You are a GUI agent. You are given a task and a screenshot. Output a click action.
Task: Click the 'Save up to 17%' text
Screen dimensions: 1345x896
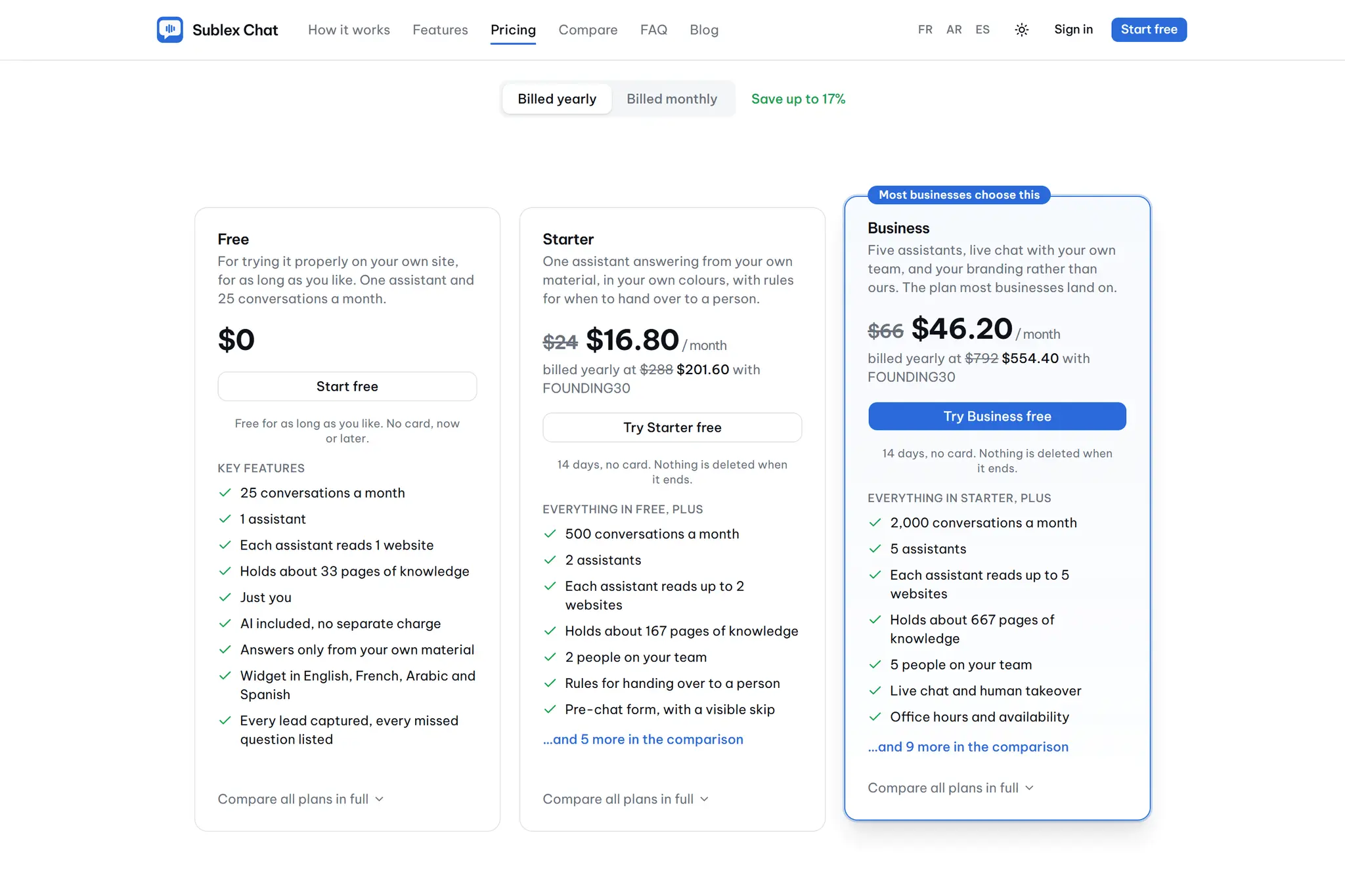pos(798,99)
